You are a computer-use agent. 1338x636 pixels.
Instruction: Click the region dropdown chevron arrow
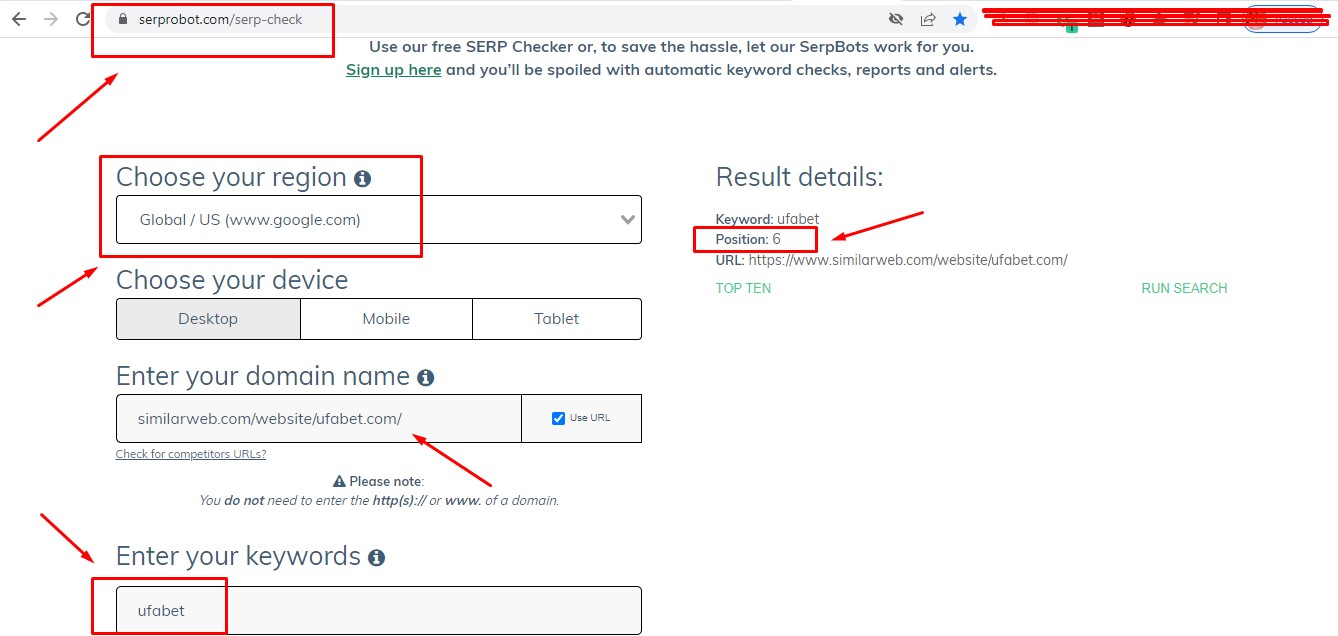click(628, 220)
